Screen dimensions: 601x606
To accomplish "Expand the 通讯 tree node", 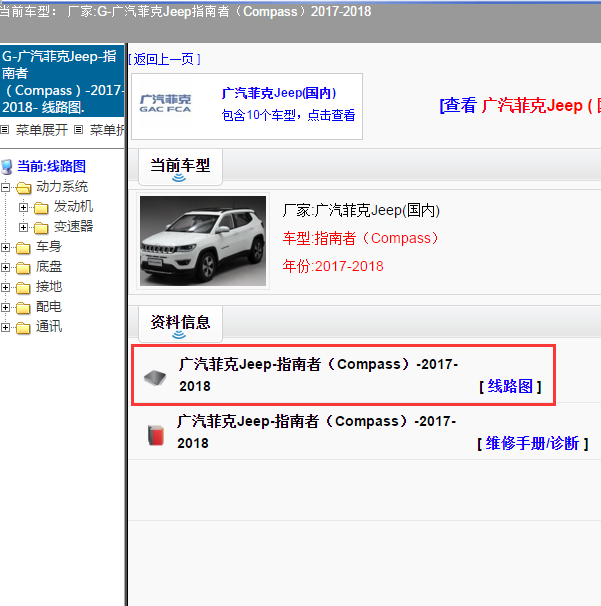I will coord(5,328).
